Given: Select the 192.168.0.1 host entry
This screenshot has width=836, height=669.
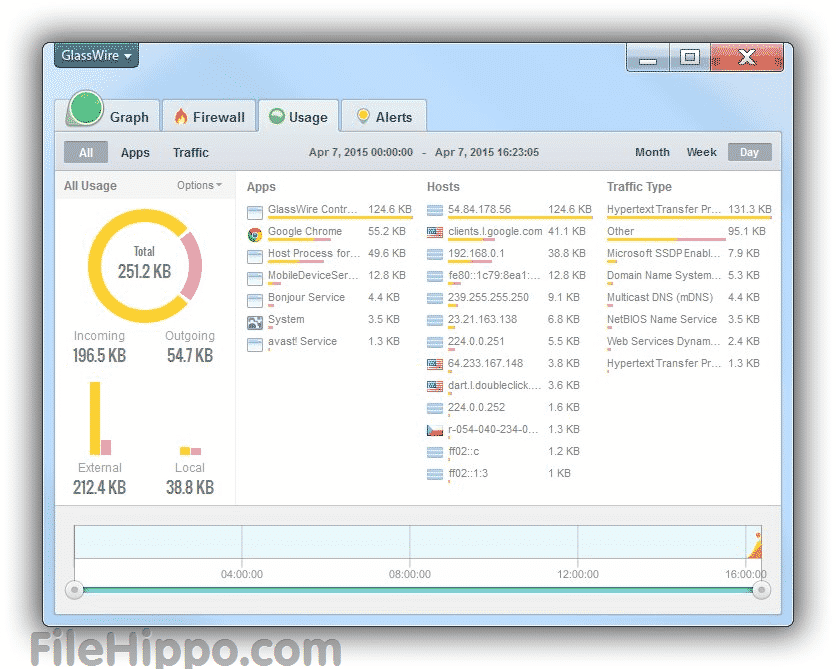Looking at the screenshot, I should (x=476, y=254).
